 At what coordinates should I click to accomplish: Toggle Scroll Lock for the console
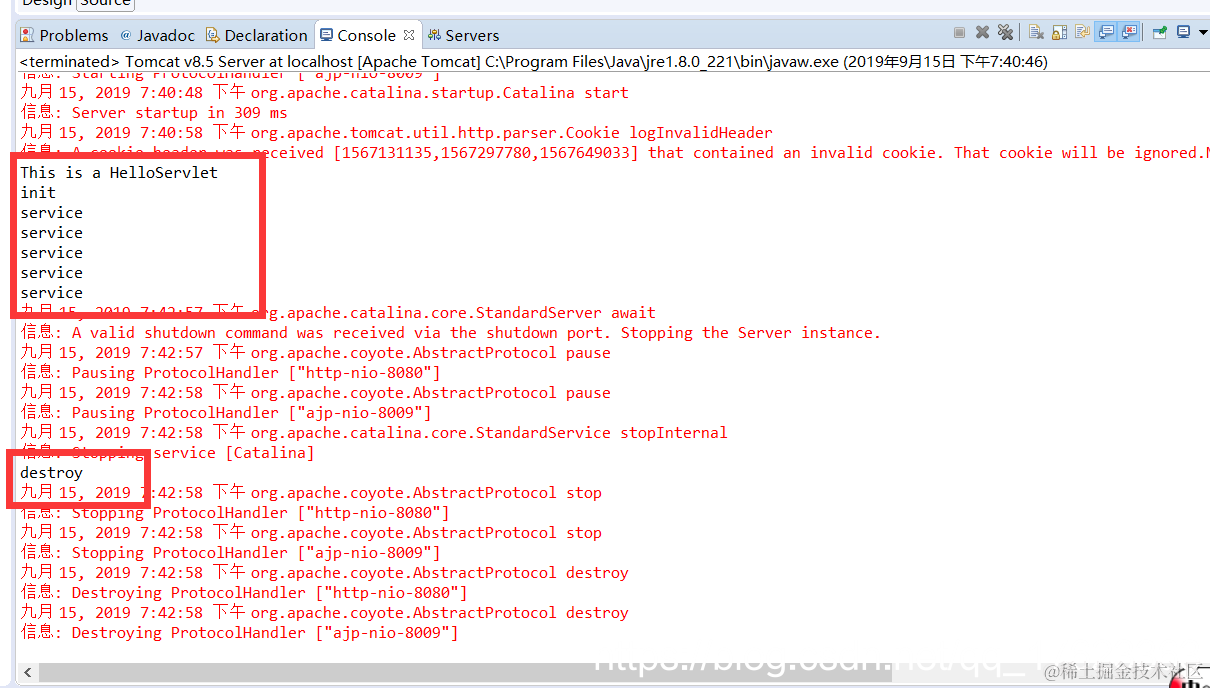pyautogui.click(x=1059, y=32)
